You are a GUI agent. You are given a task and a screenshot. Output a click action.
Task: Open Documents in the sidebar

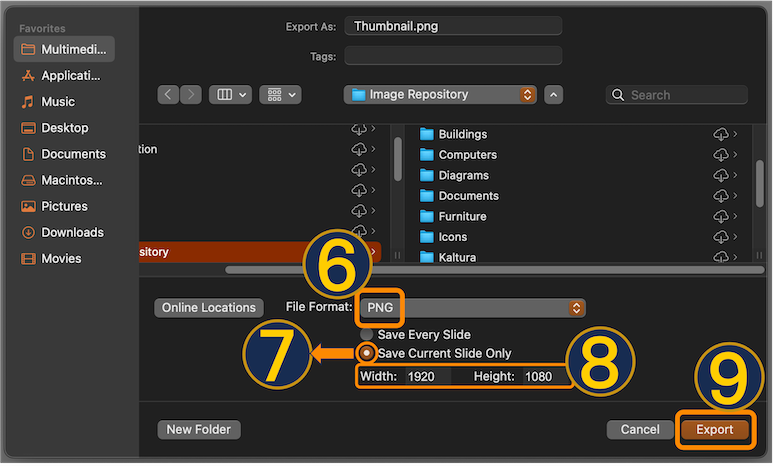63,154
